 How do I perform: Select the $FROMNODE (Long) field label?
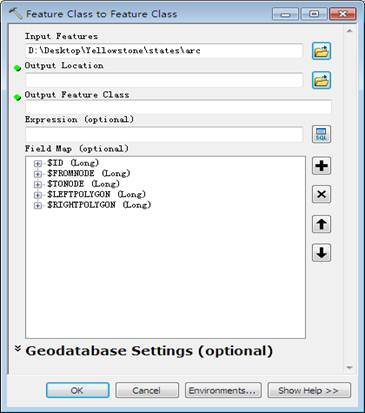click(89, 174)
